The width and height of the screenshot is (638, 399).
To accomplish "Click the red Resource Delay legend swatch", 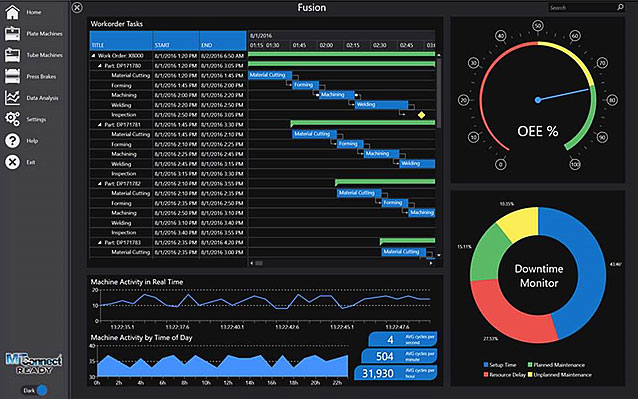I will click(x=486, y=375).
